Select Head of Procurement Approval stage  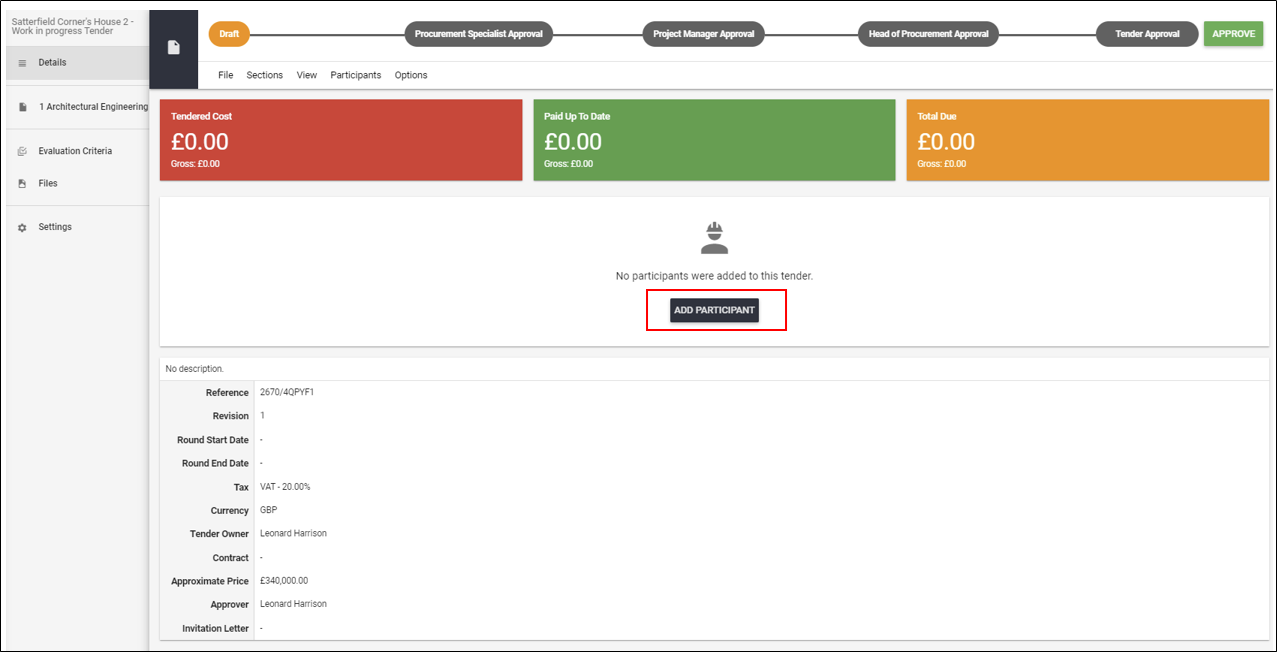pos(928,34)
